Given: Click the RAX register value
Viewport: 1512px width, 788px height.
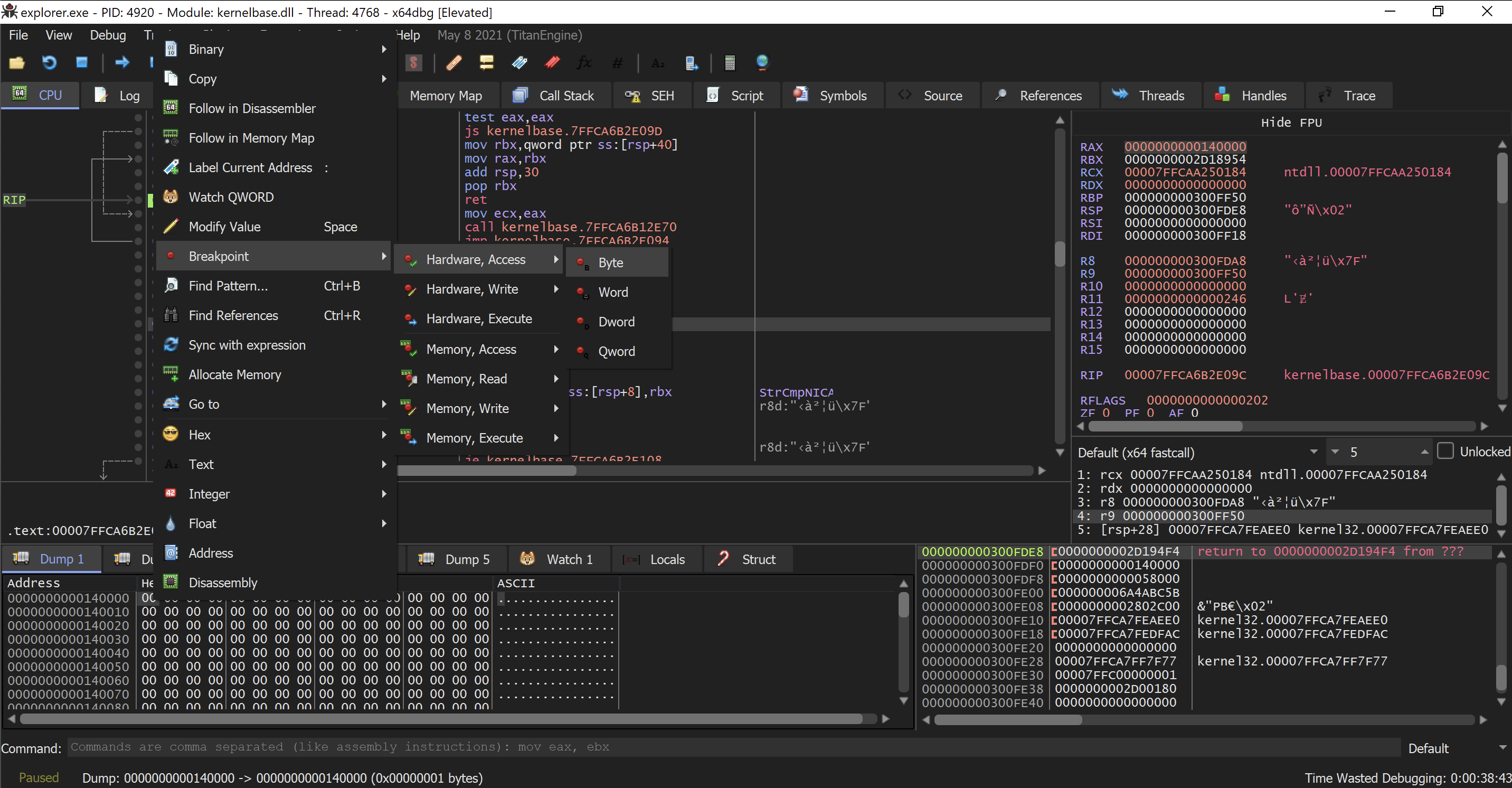Looking at the screenshot, I should [x=1185, y=147].
